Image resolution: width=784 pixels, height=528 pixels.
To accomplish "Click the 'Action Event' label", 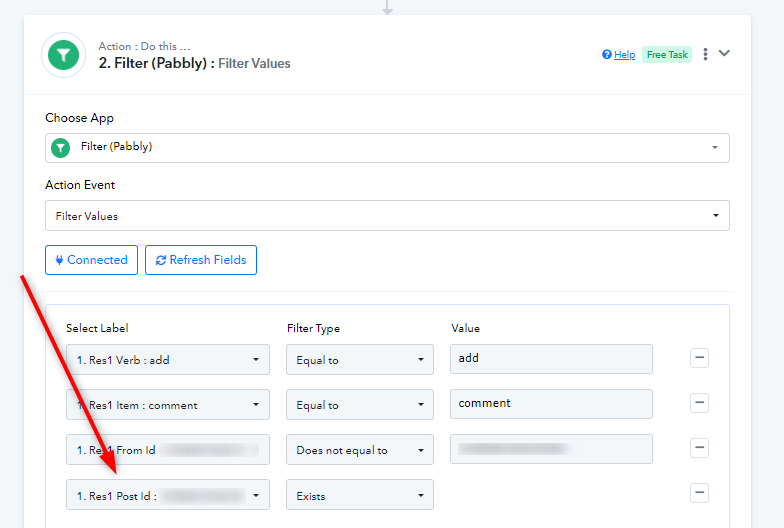I will (80, 185).
